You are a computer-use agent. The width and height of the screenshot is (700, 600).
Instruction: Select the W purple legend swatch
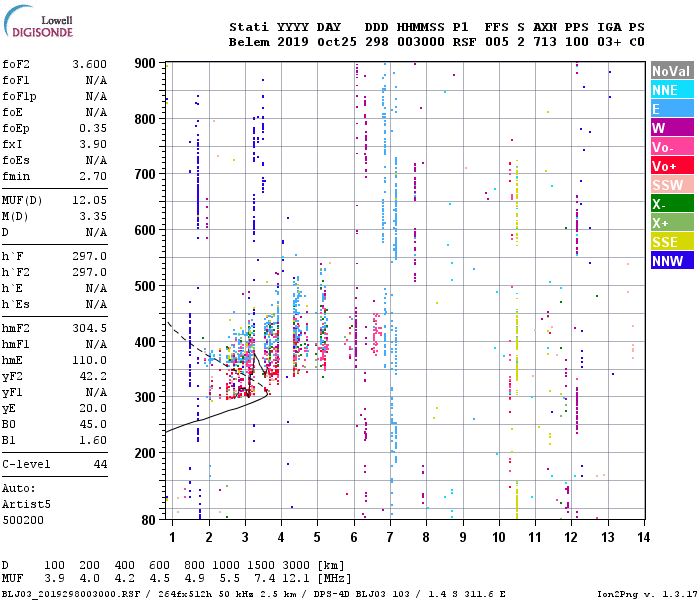click(672, 128)
